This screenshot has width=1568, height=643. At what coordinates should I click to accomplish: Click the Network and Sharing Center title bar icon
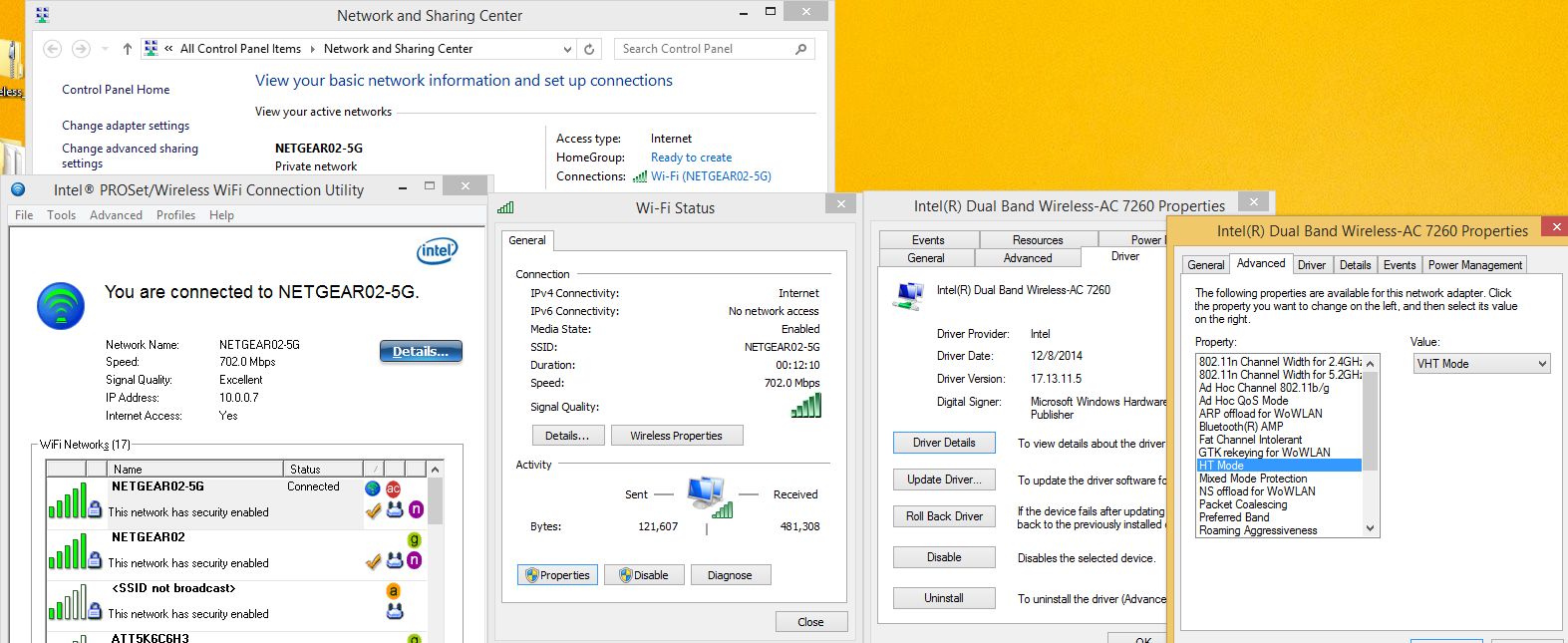[x=42, y=15]
